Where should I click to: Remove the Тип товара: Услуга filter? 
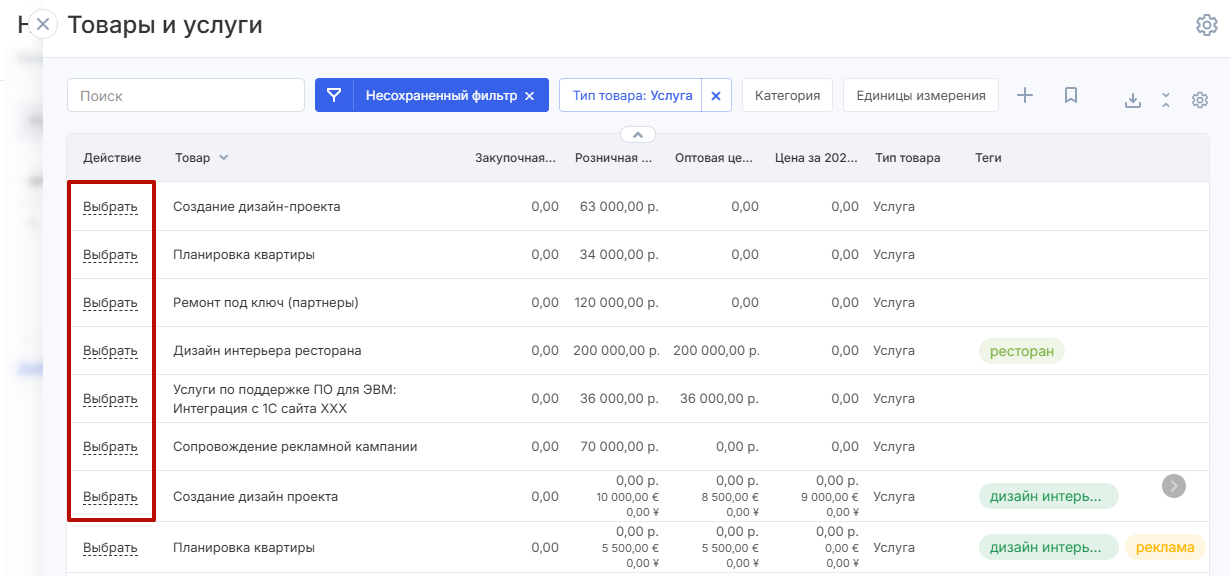[x=716, y=96]
